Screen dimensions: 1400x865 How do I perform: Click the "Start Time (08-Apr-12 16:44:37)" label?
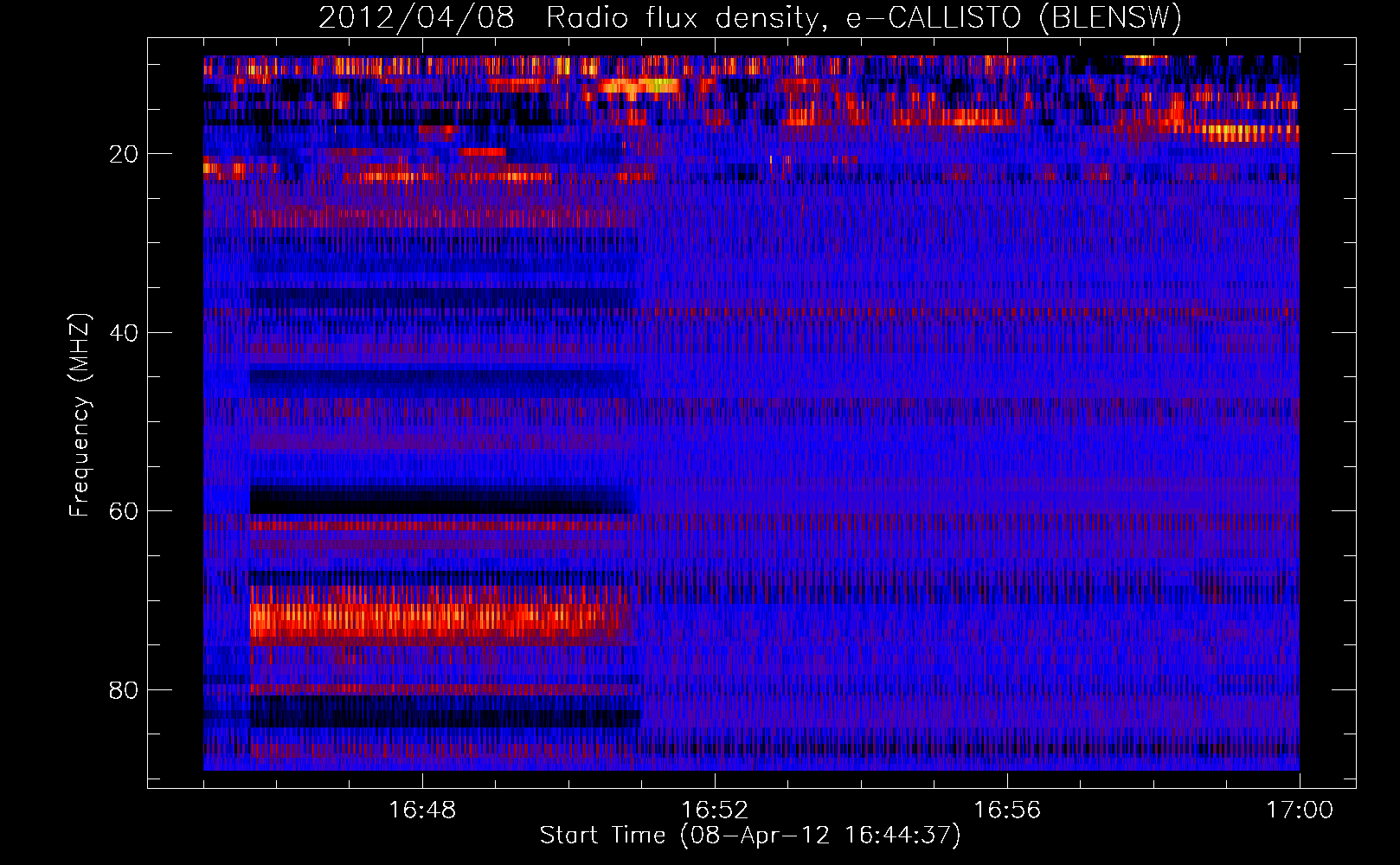[750, 836]
